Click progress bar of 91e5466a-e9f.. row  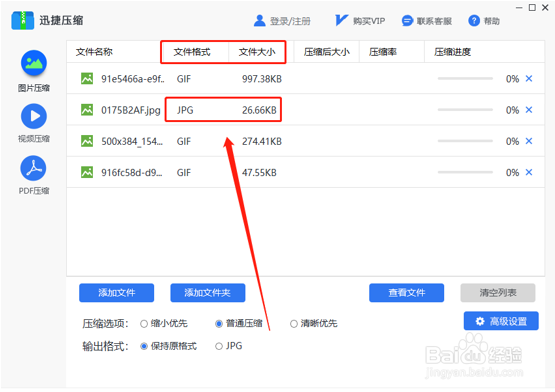coord(465,78)
